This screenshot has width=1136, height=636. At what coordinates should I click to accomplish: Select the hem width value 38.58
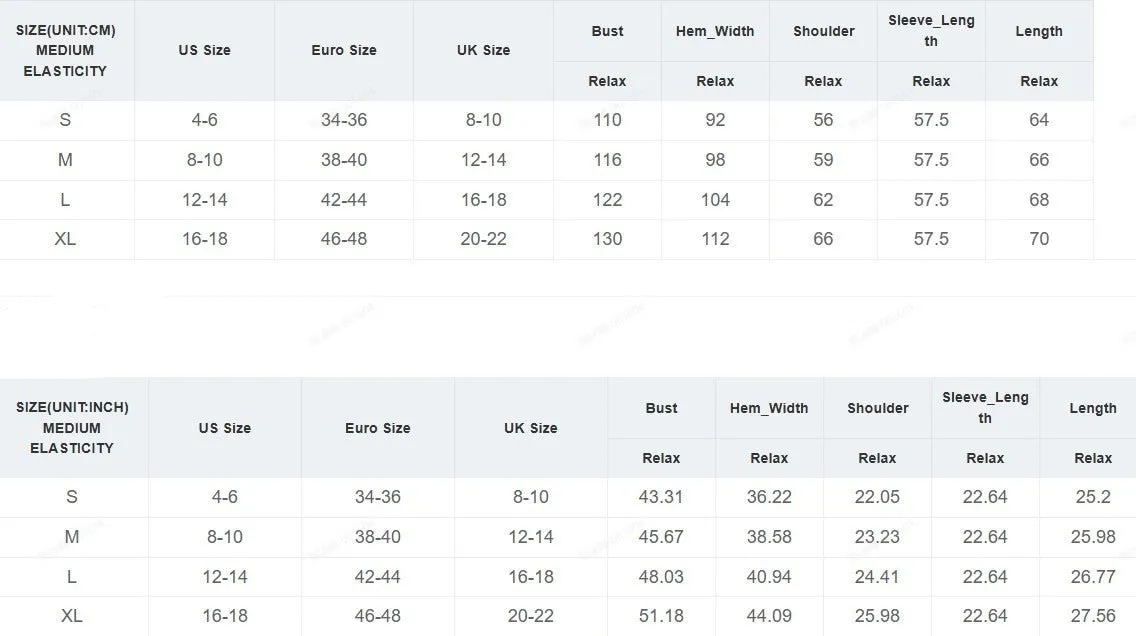coord(769,537)
